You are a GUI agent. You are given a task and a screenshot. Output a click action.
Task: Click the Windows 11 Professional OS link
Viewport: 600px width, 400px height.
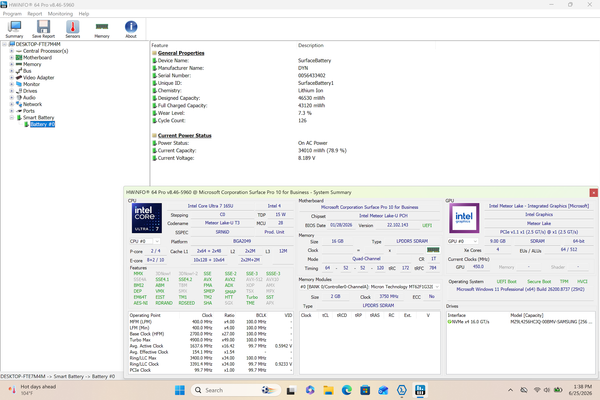click(x=520, y=289)
